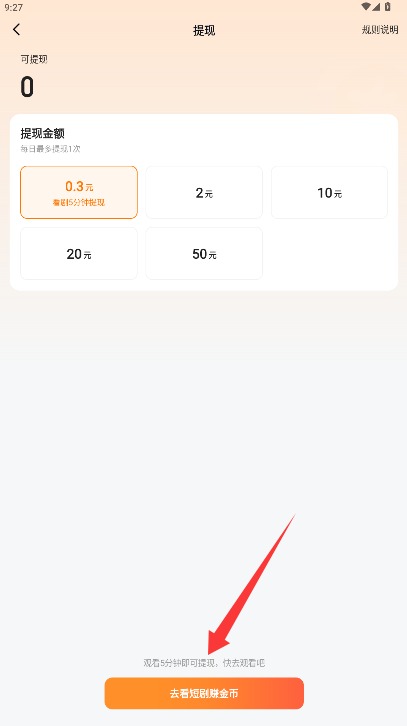Tap the cellular signal icon
This screenshot has width=407, height=726.
click(376, 6)
